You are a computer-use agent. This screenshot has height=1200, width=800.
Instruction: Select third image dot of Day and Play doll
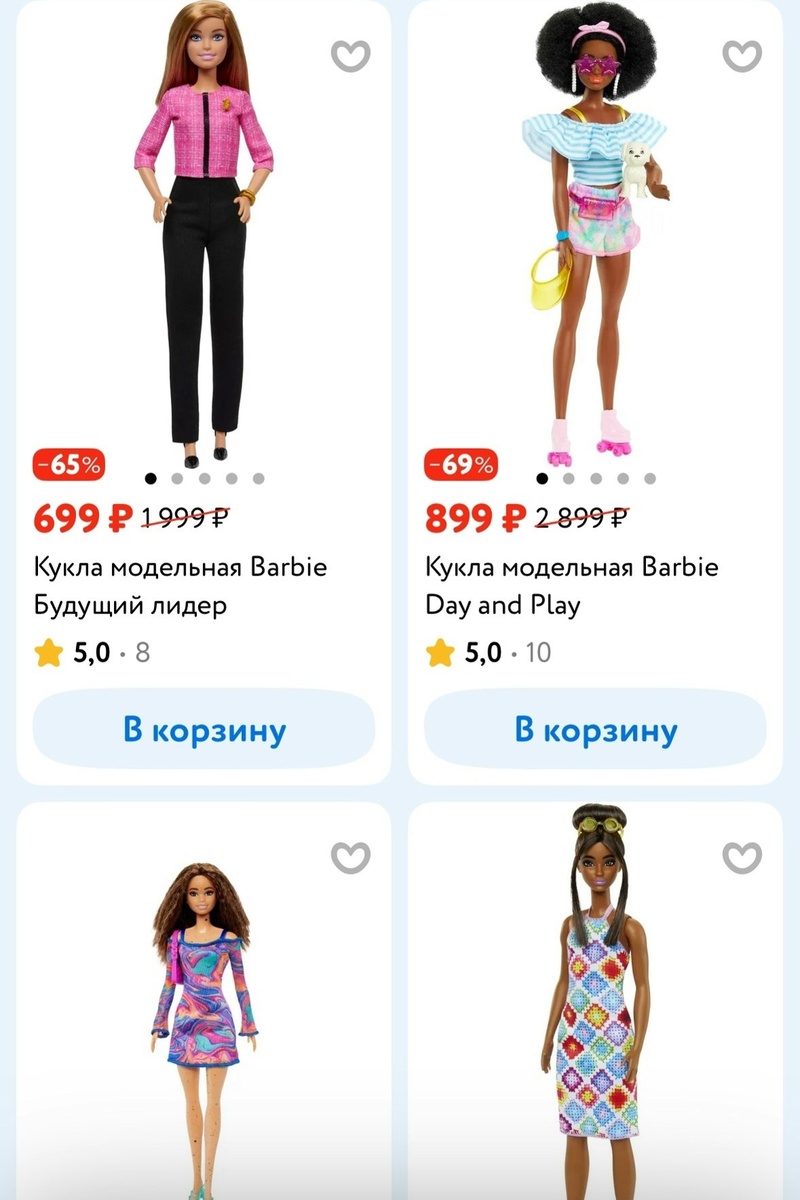click(x=596, y=478)
